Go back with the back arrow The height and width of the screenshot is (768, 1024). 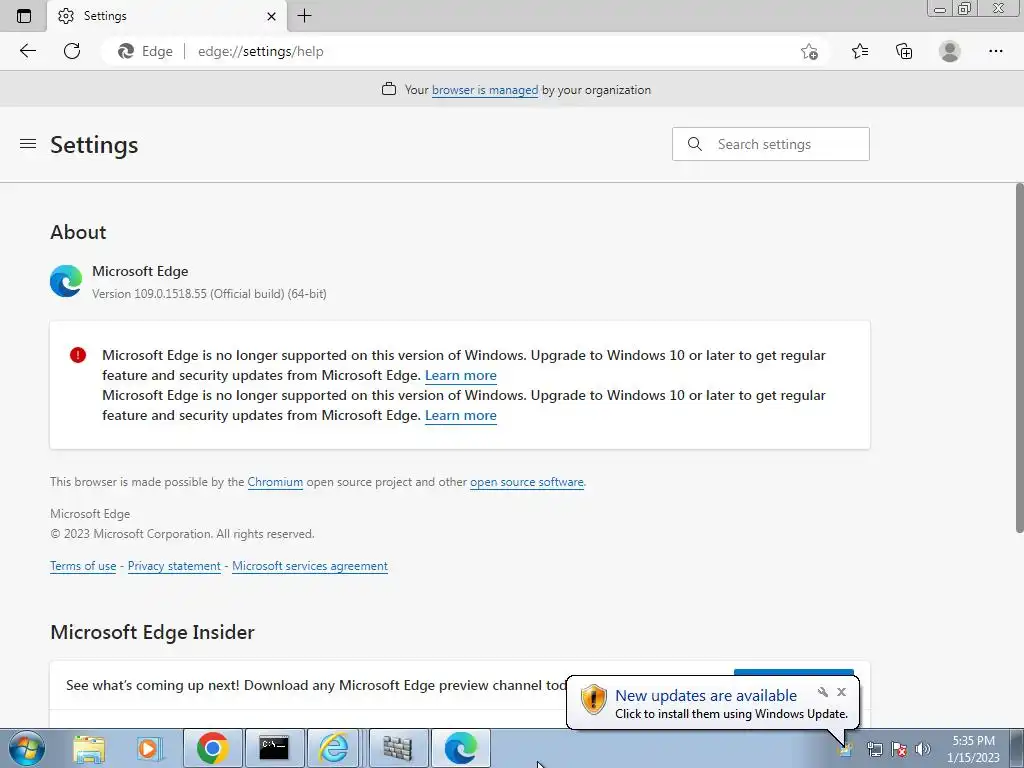click(x=27, y=51)
